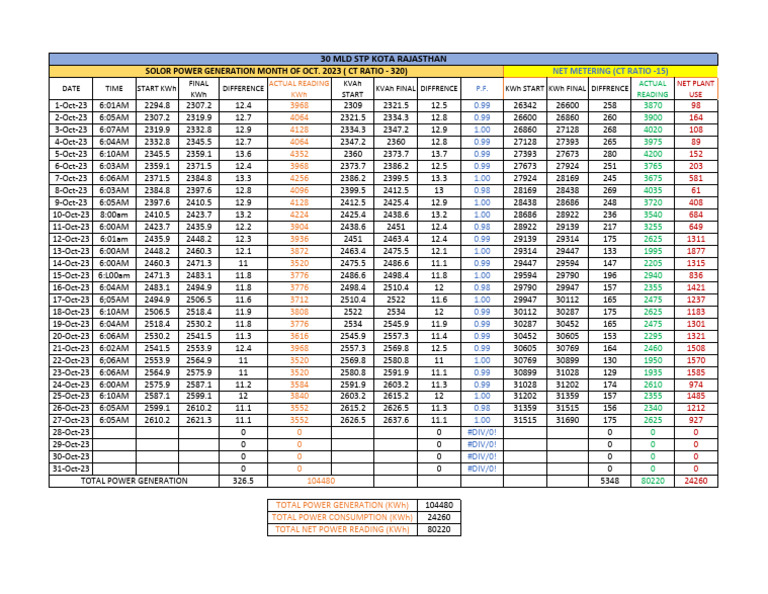Click the net plant use value '581'

[x=696, y=178]
